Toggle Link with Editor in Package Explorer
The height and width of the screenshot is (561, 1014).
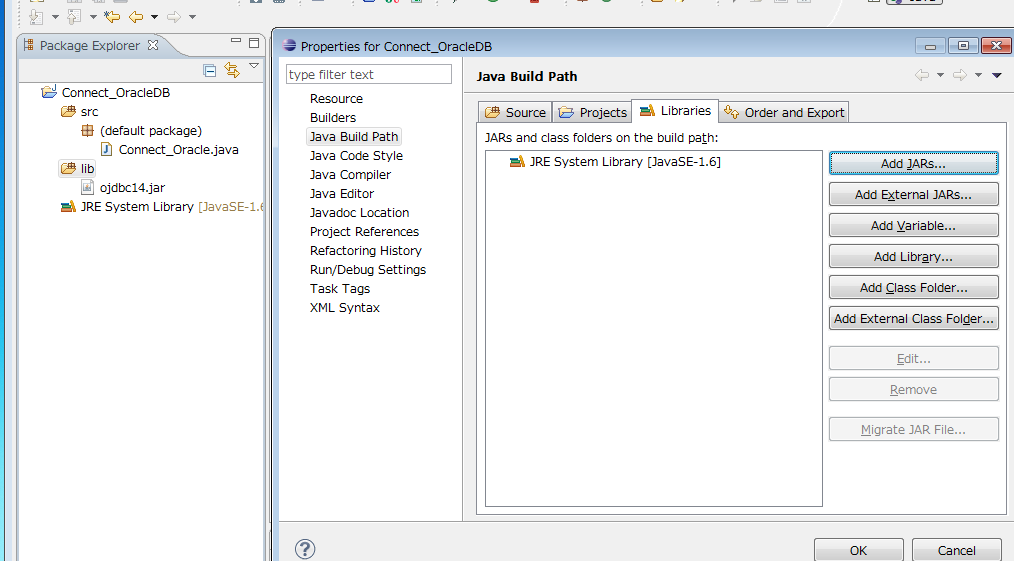point(232,70)
